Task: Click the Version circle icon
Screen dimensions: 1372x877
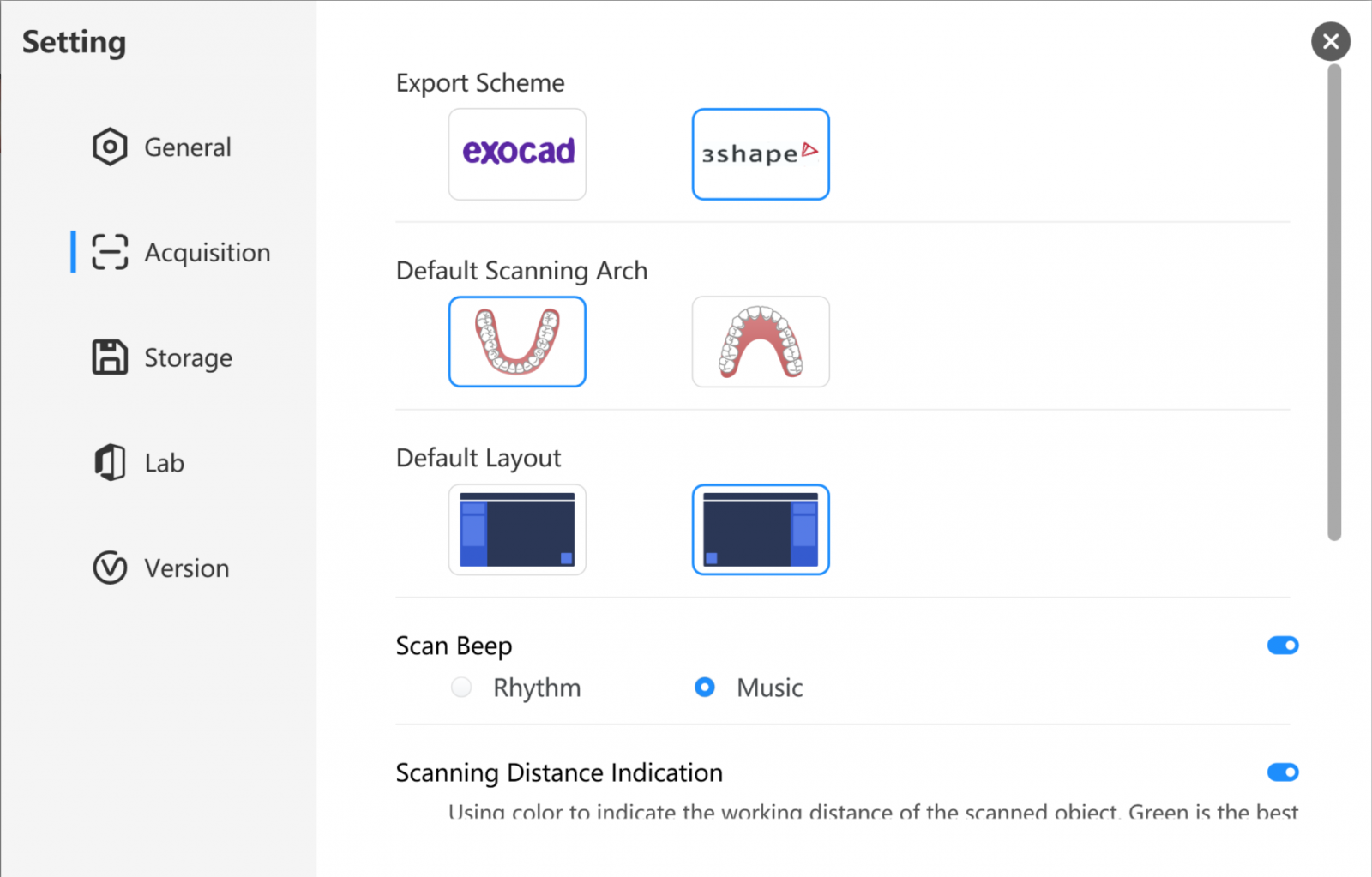Action: [x=110, y=568]
